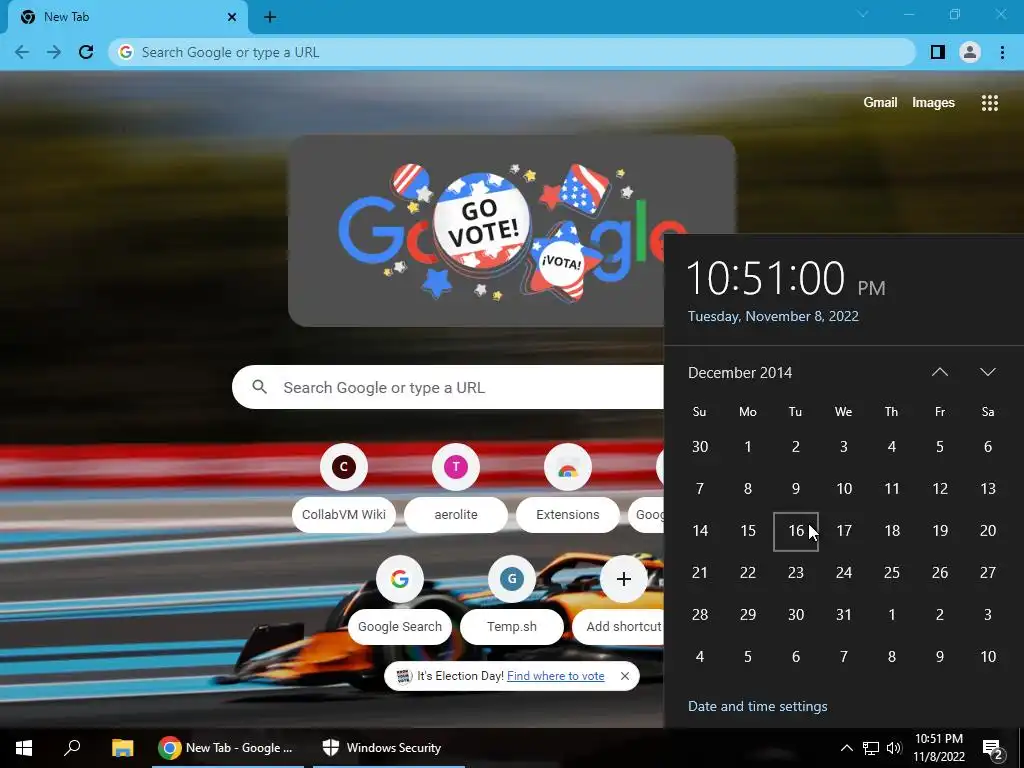Select November 30 in calendar's first row
This screenshot has width=1024, height=768.
click(699, 447)
